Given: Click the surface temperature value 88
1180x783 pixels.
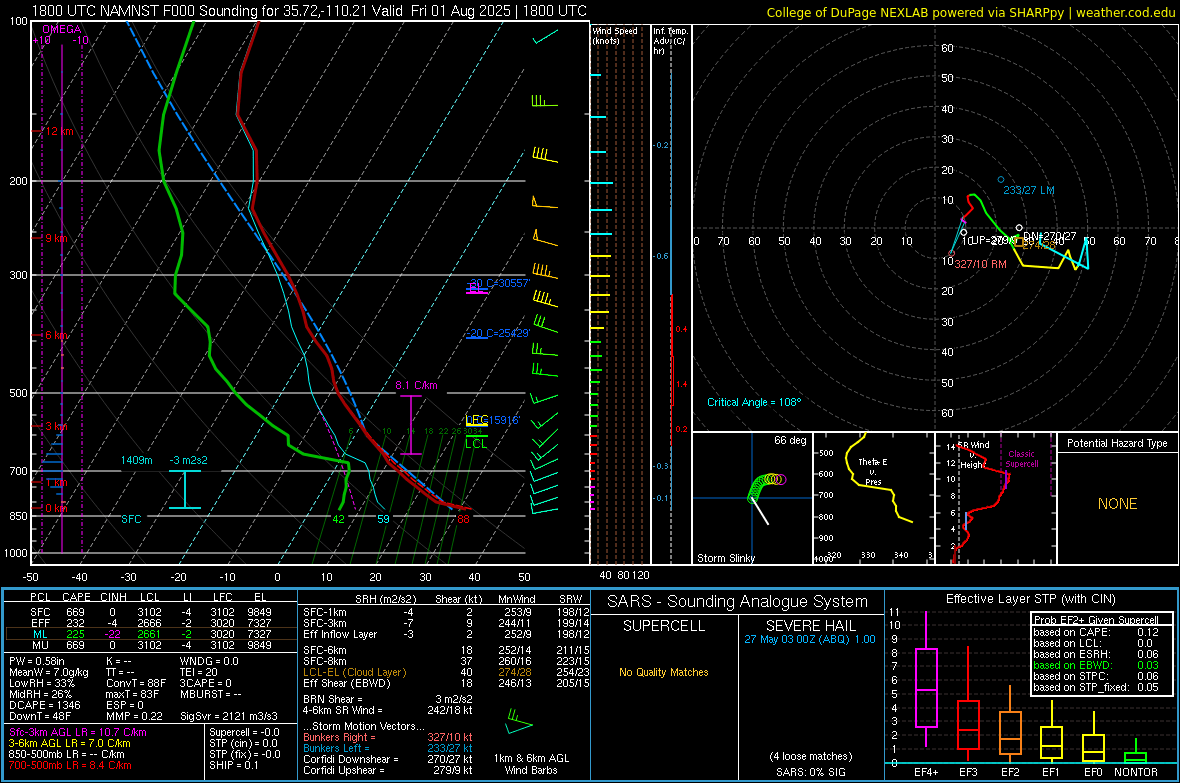Looking at the screenshot, I should (463, 519).
